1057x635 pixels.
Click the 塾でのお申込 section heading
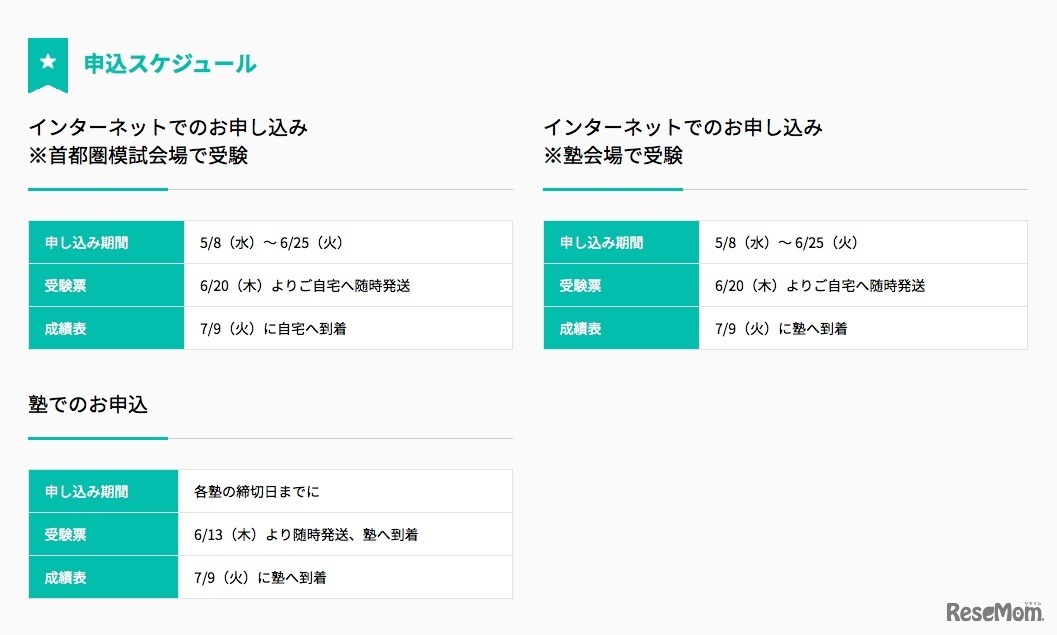click(88, 404)
